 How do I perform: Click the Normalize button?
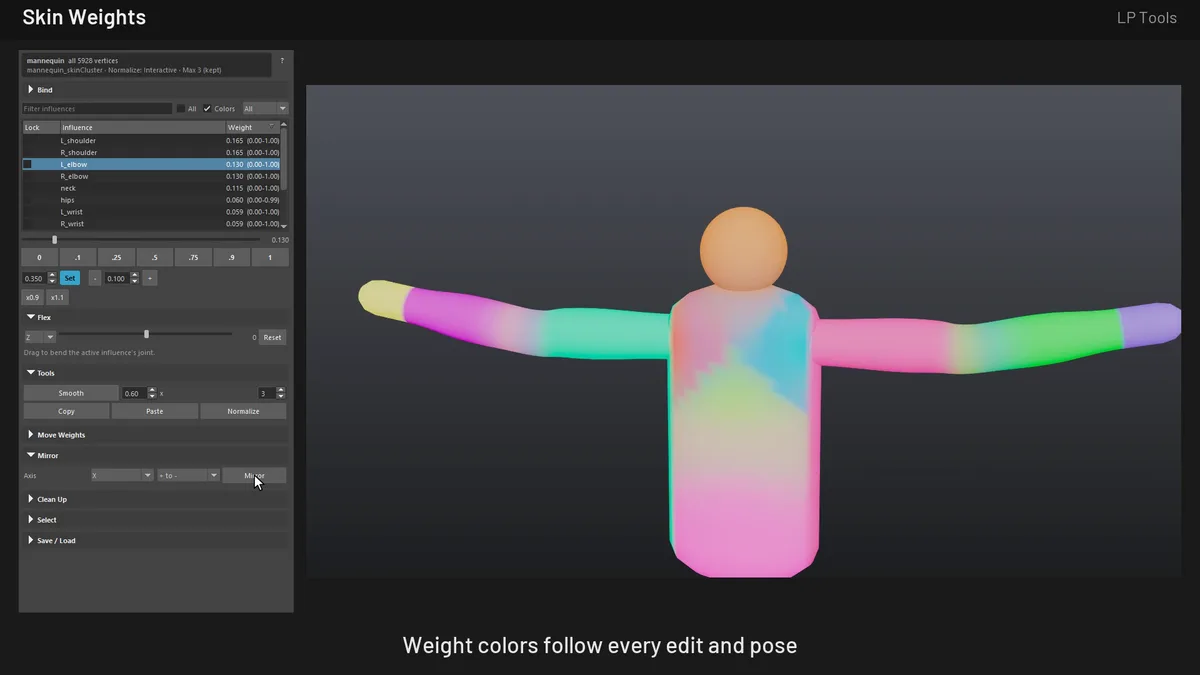[243, 411]
